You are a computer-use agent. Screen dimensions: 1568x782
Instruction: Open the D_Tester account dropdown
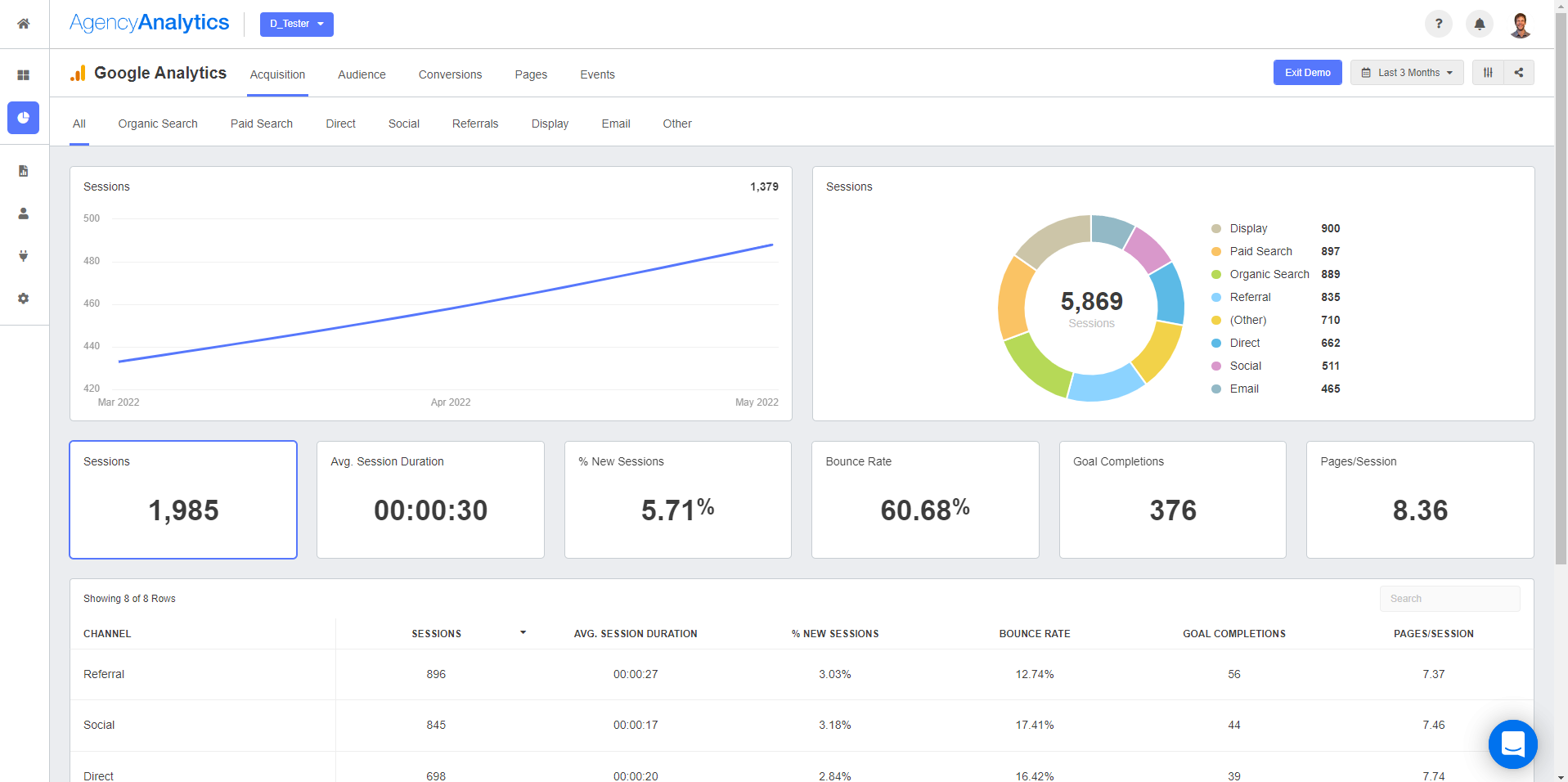(297, 25)
